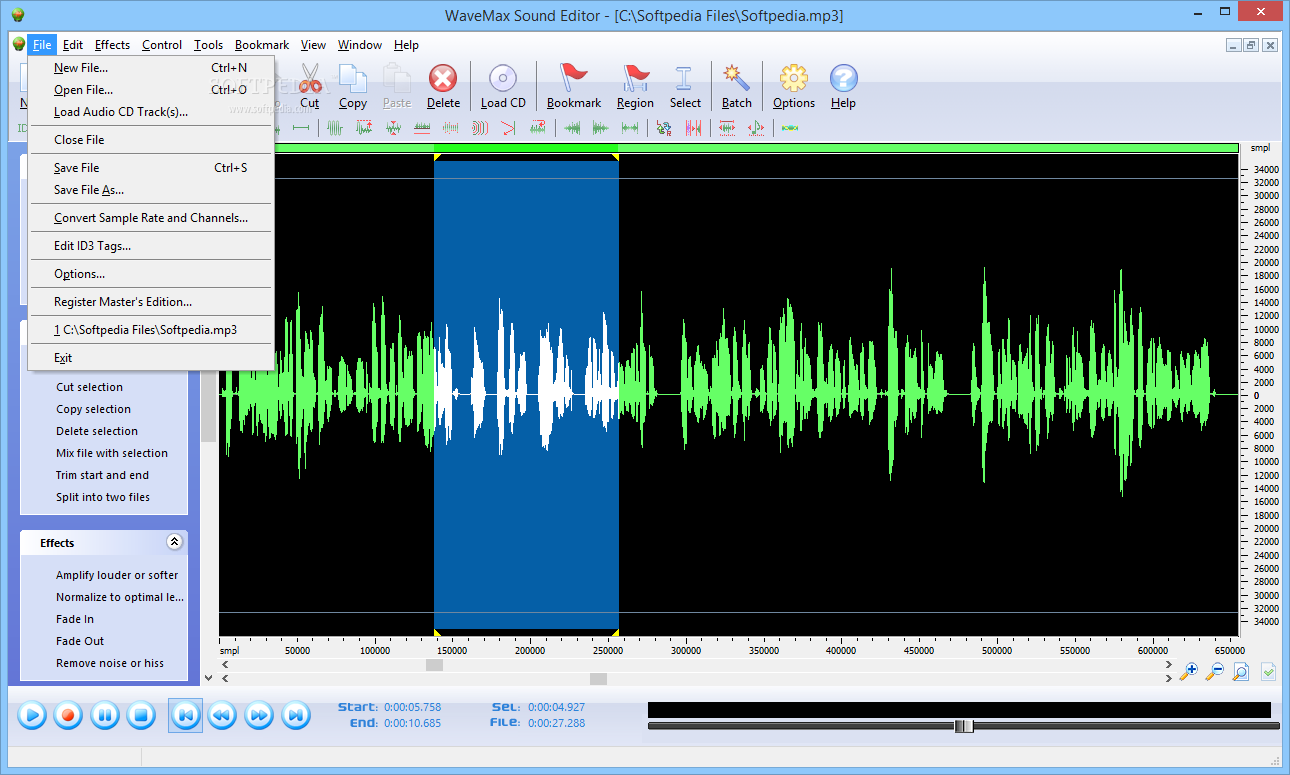
Task: Click the app icon in the menu bar
Action: (x=18, y=45)
